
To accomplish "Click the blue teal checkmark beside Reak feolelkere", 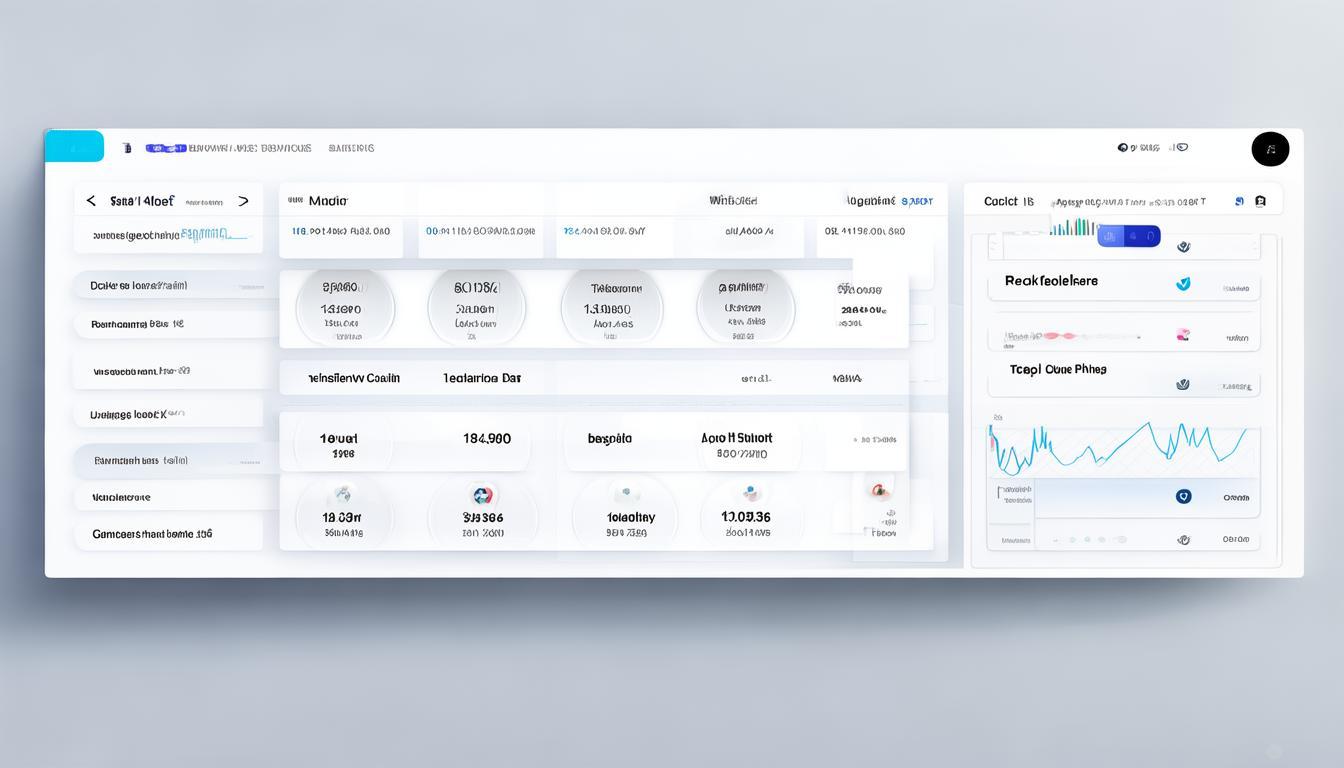I will coord(1183,283).
